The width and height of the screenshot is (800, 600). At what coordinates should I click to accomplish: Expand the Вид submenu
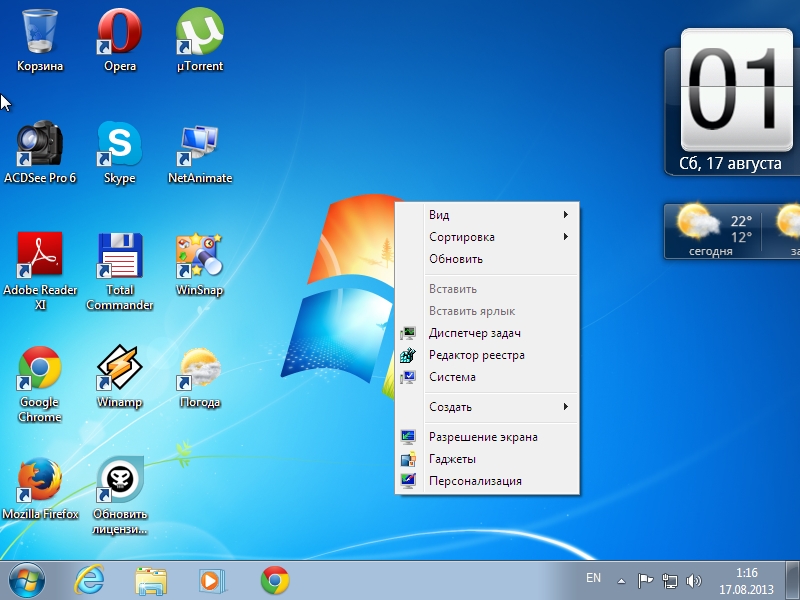[487, 215]
